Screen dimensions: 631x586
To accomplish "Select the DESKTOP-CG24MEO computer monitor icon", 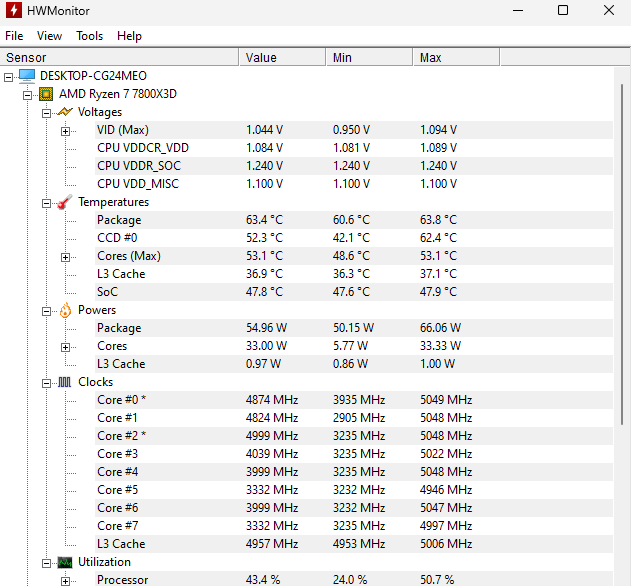I will tap(27, 75).
